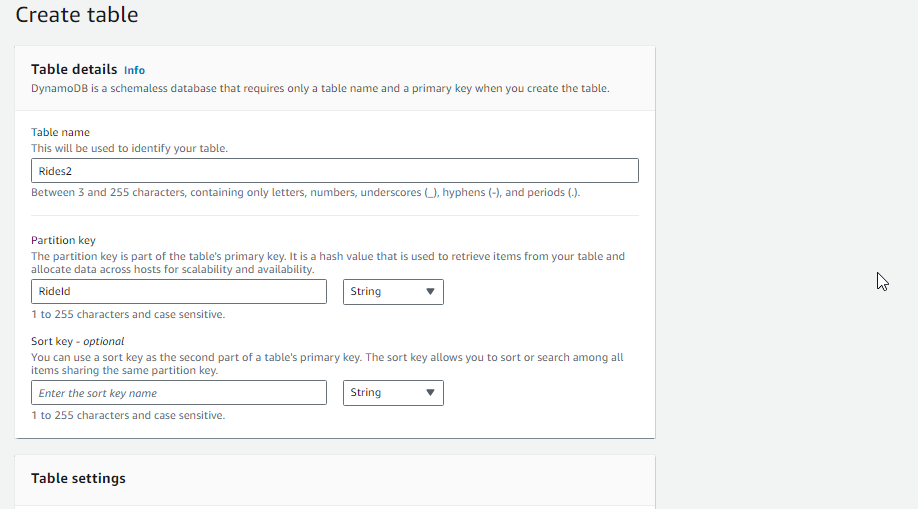Click the empty sort key name field
Viewport: 918px width, 509px height.
[x=179, y=392]
